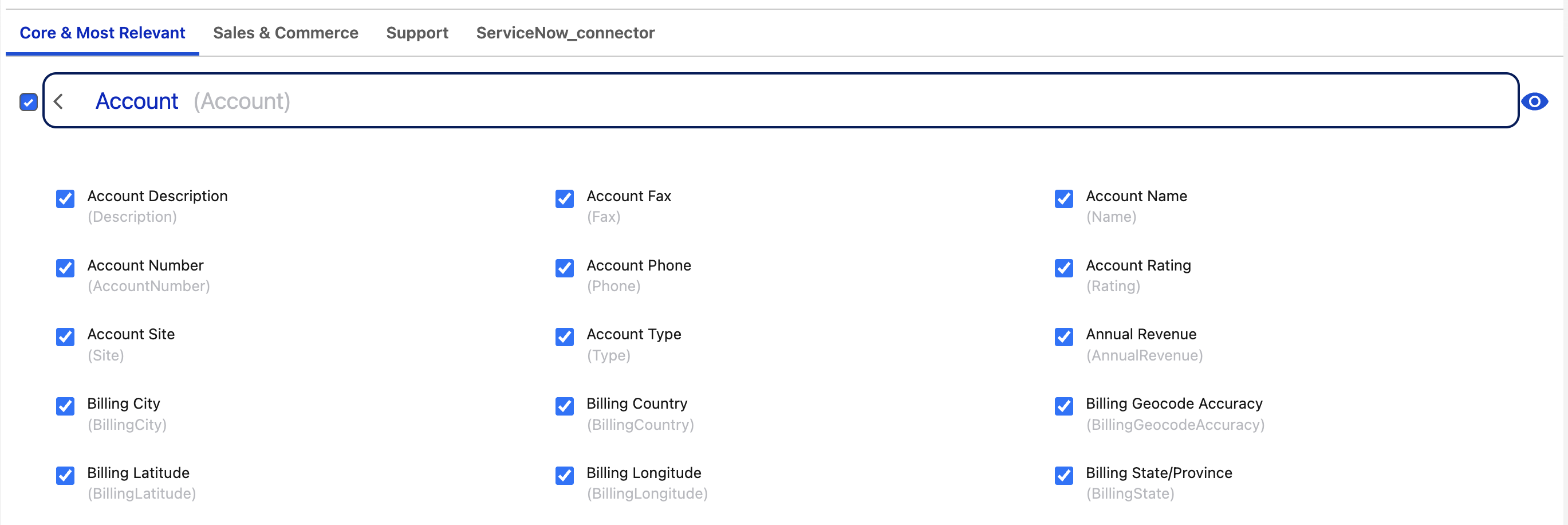Switch to the Sales & Commerce tab

[x=285, y=33]
